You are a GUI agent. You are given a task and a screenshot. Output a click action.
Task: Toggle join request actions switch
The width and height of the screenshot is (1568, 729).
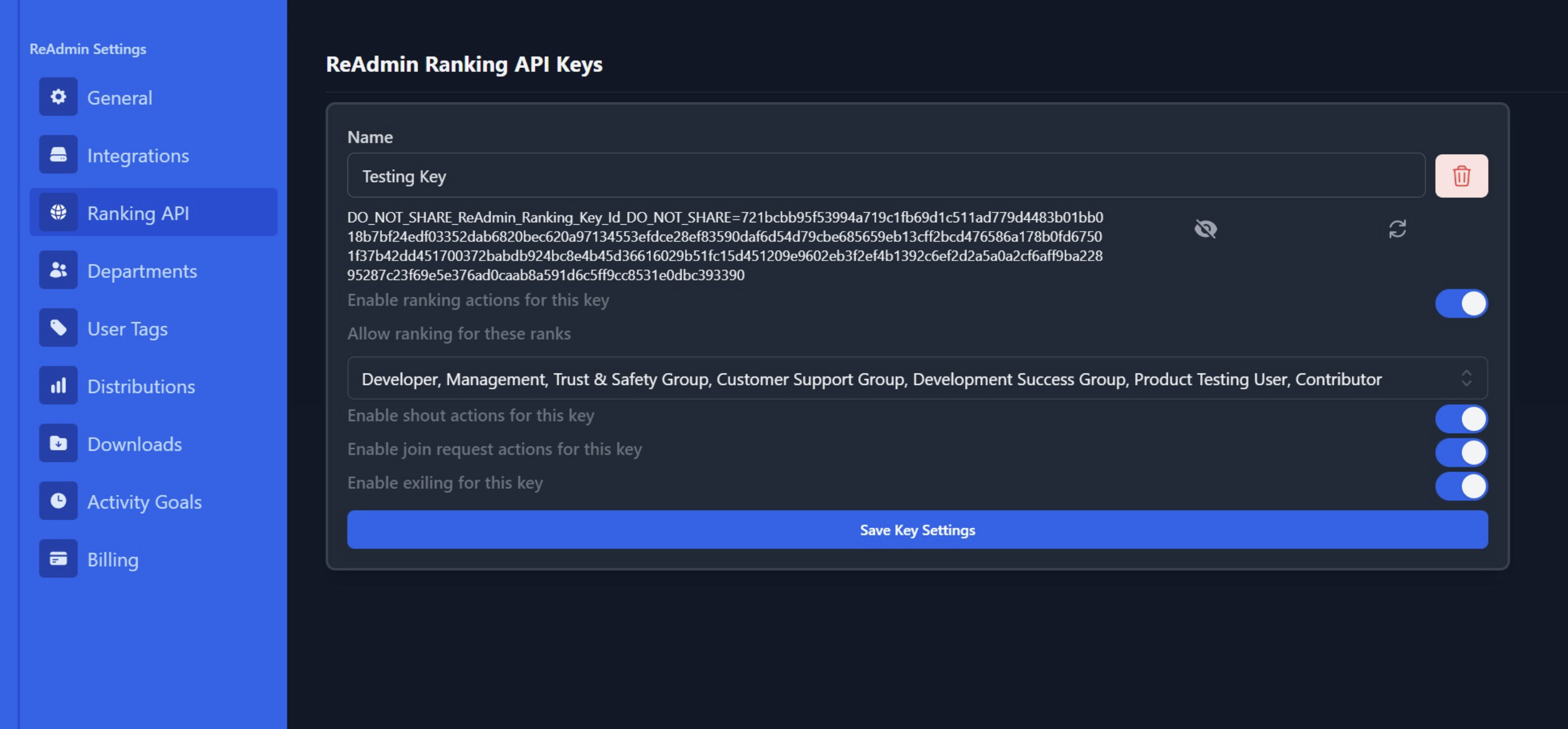pos(1461,453)
